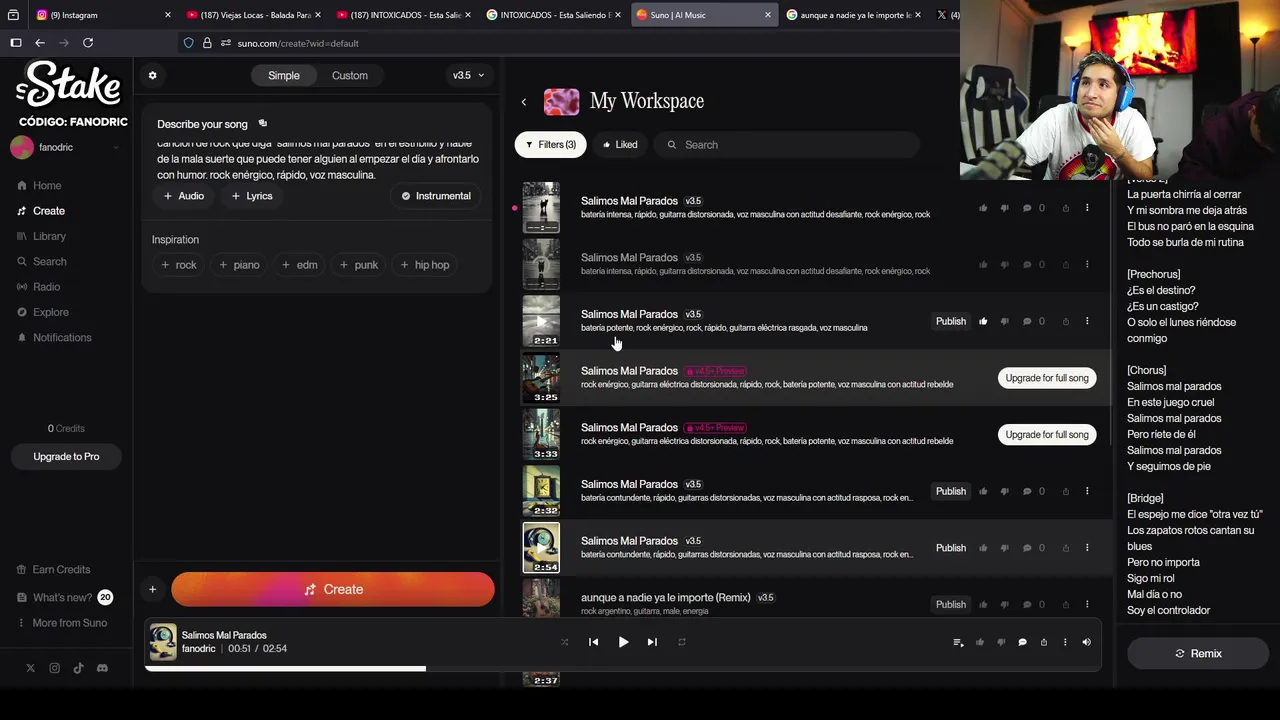1280x720 pixels.
Task: Click the icon next to Describe your song
Action: 263,124
